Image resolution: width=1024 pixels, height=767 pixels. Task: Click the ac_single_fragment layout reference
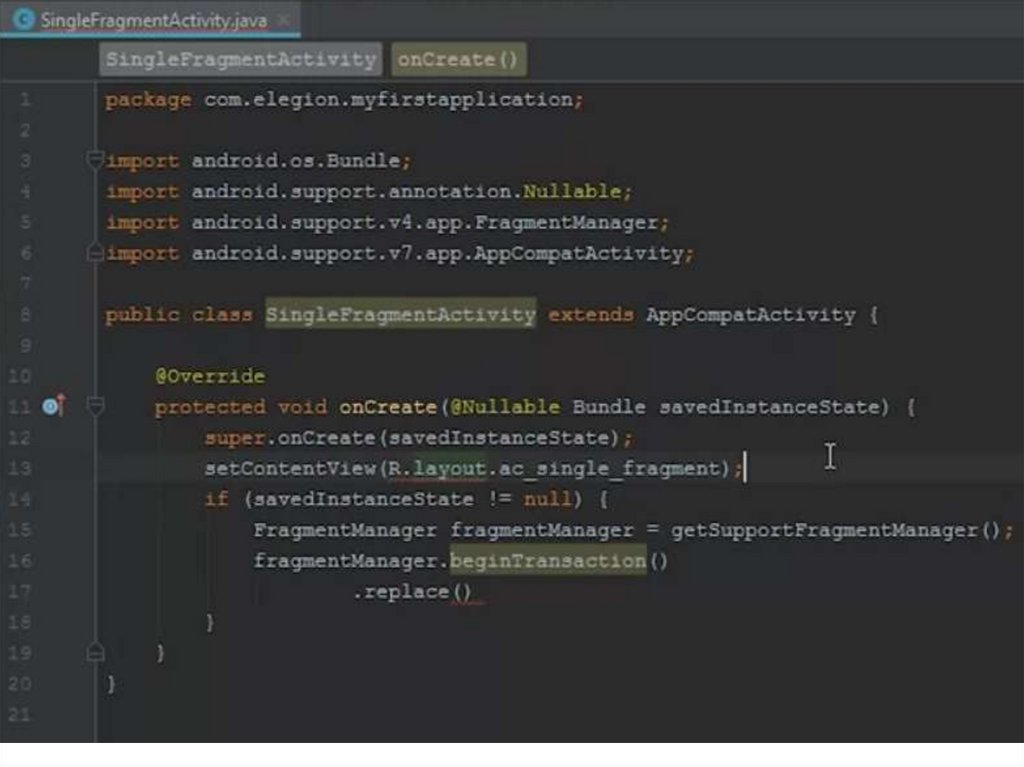tap(621, 468)
